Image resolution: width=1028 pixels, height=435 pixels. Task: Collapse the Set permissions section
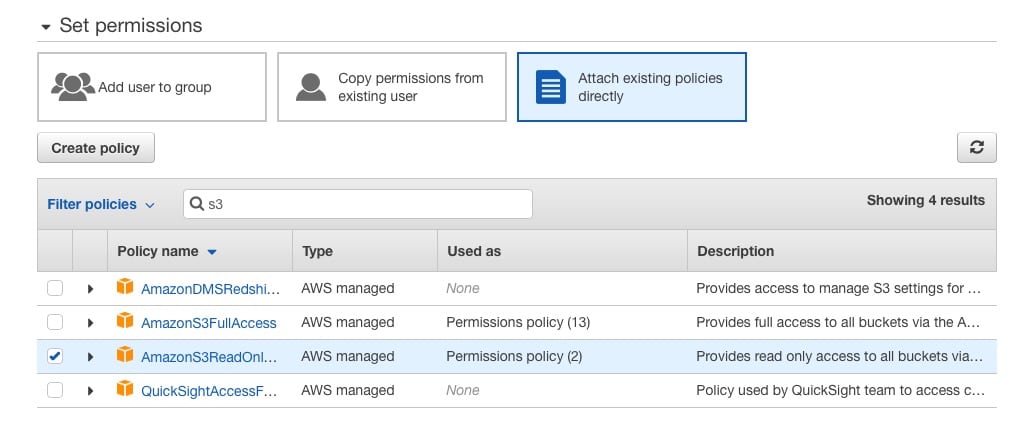pos(45,27)
